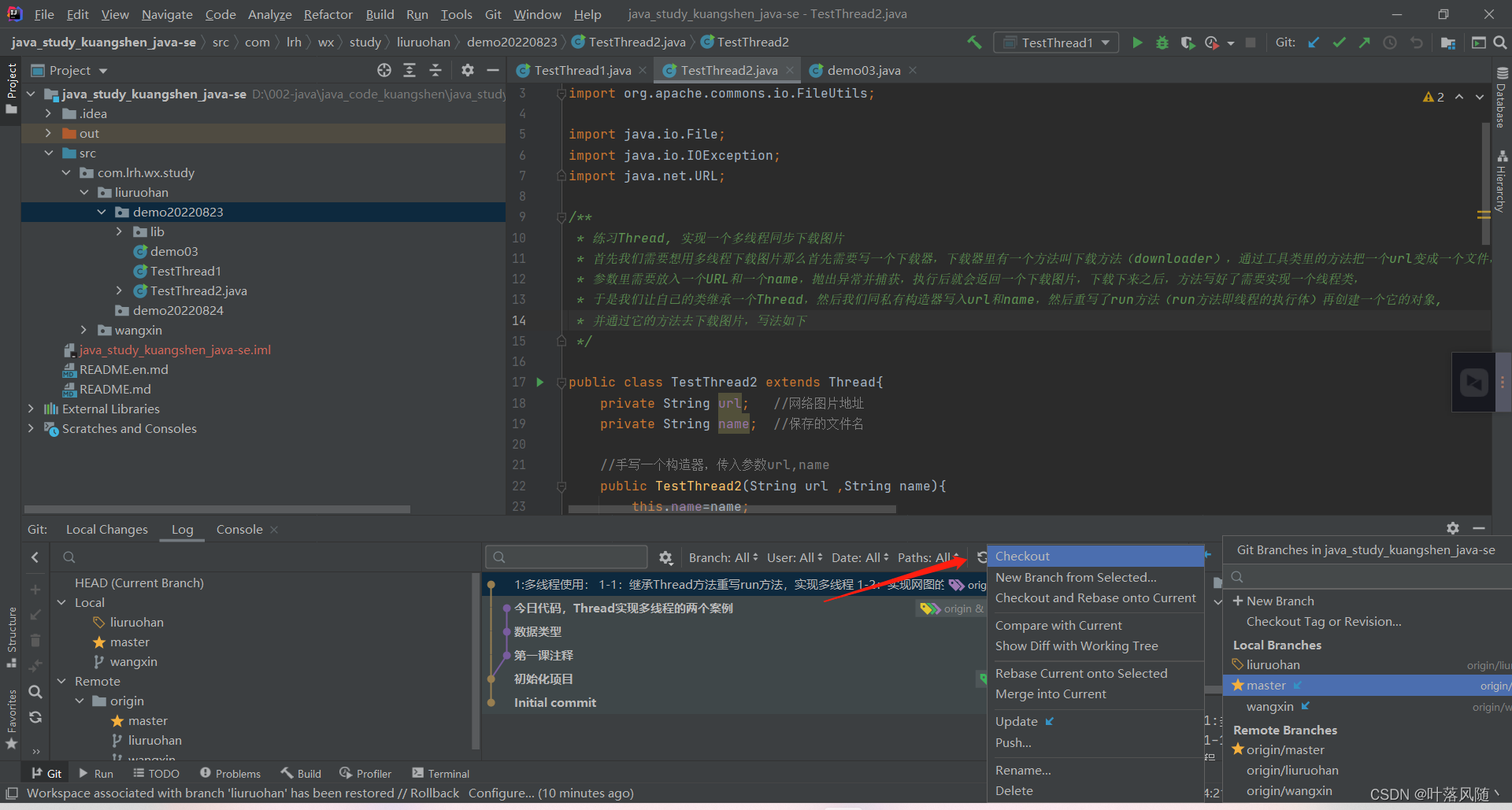This screenshot has width=1512, height=810.
Task: Click the back chevron to hide the Git branches pane
Action: [35, 557]
